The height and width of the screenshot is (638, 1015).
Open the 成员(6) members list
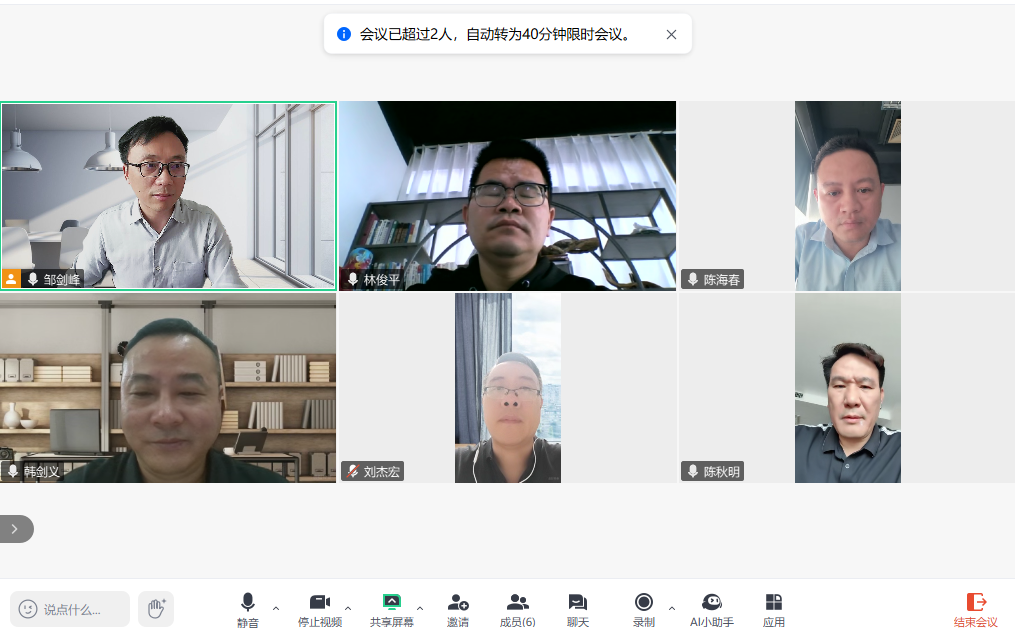click(517, 609)
